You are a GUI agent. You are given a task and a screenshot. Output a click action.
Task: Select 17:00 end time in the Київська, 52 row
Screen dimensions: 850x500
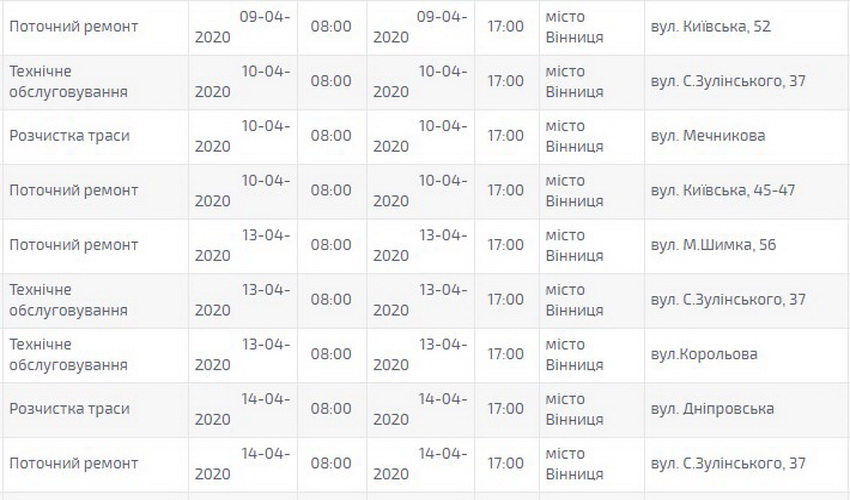point(505,26)
